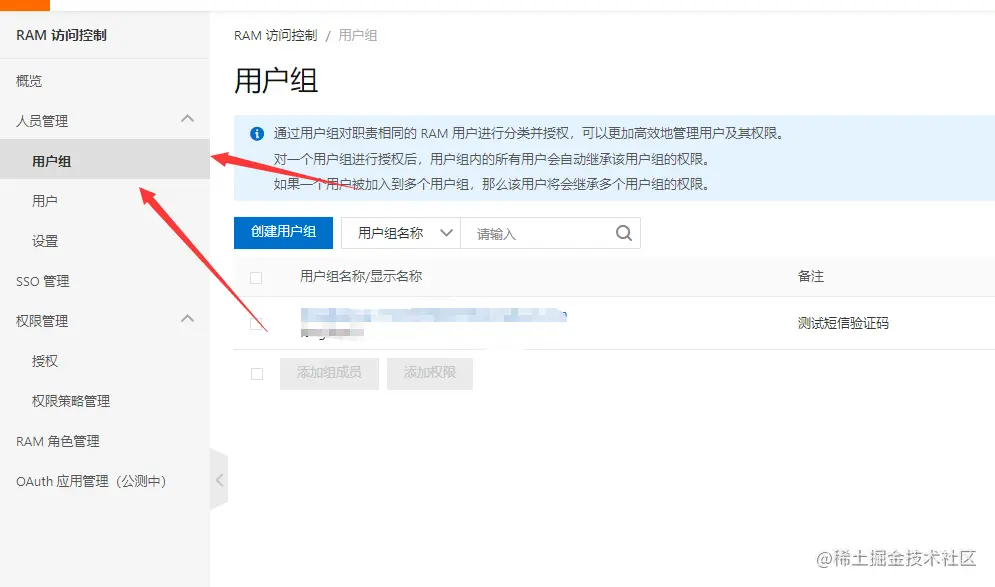Focus the 请输入 search input field
Screen dimensions: 995x587
tap(538, 233)
